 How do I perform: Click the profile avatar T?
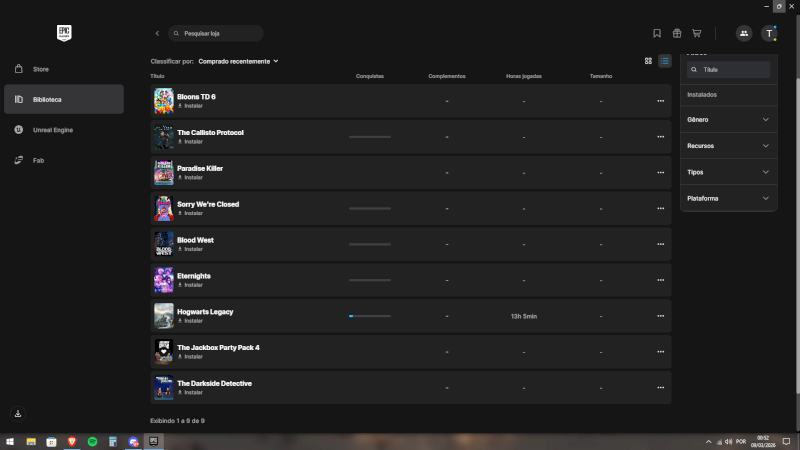(x=769, y=33)
